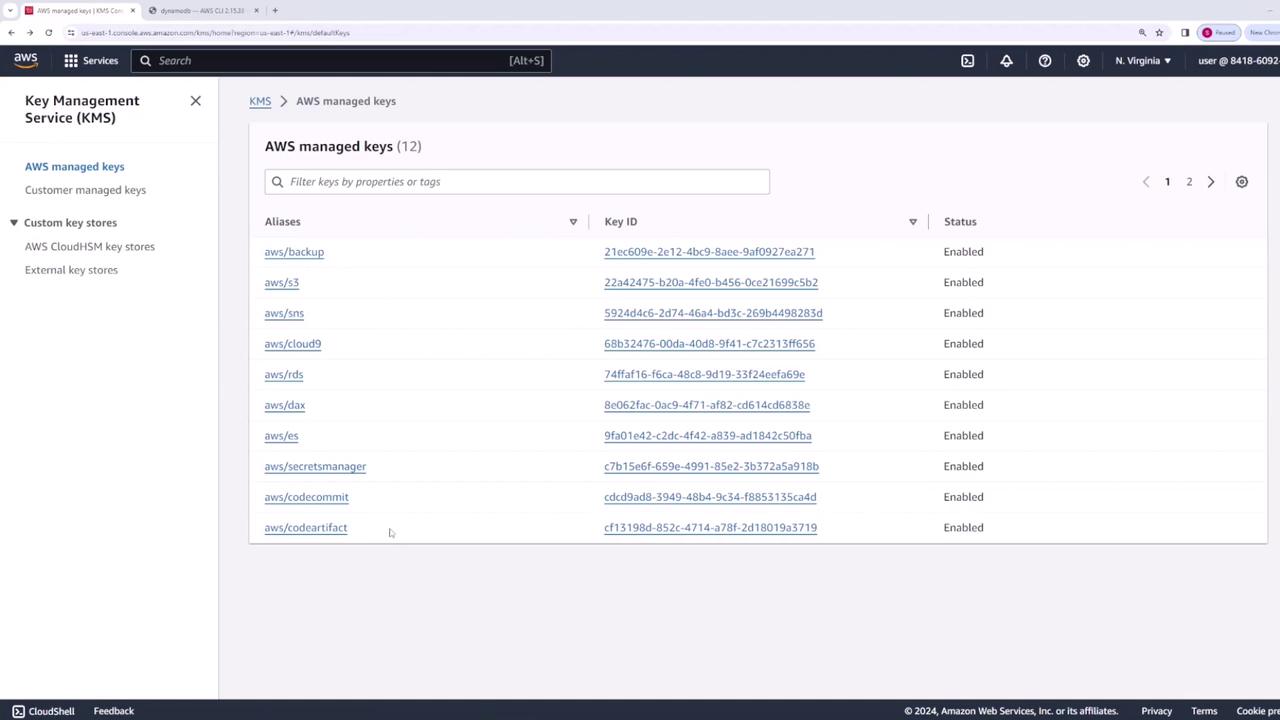Select the AWS managed keys browser tab

[80, 11]
